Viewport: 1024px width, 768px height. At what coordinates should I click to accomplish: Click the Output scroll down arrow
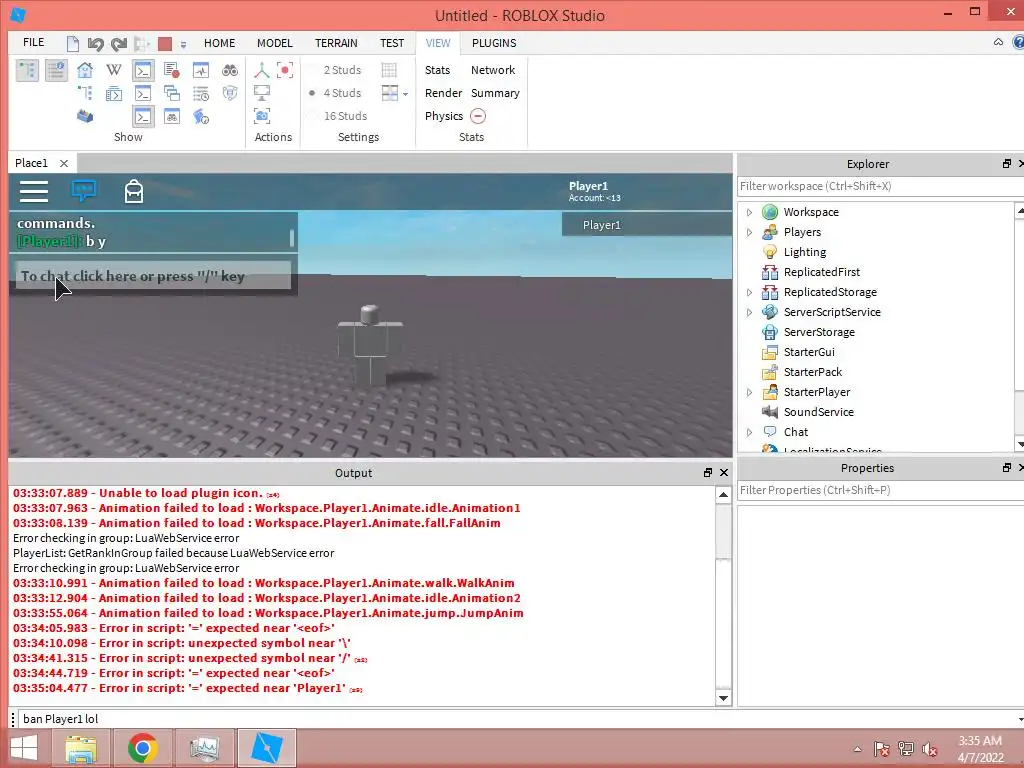click(723, 697)
